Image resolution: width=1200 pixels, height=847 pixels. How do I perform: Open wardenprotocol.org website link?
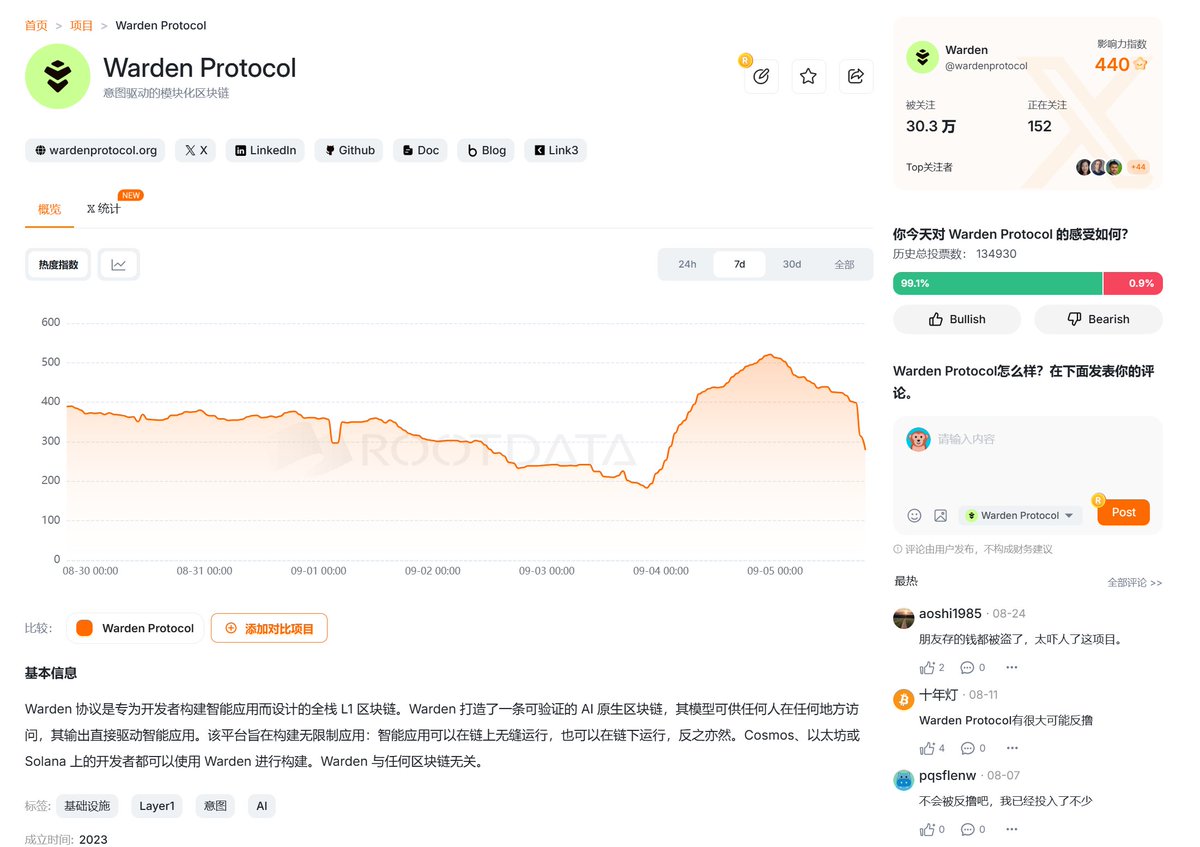point(96,150)
